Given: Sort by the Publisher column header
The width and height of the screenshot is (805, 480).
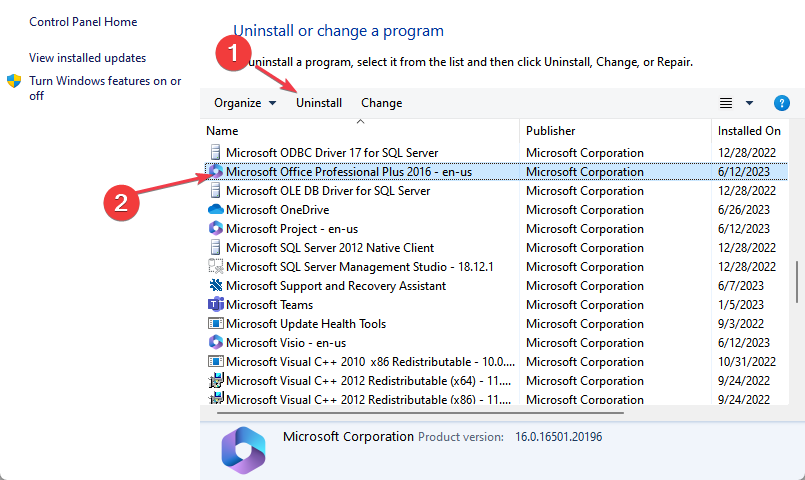Looking at the screenshot, I should [x=550, y=131].
